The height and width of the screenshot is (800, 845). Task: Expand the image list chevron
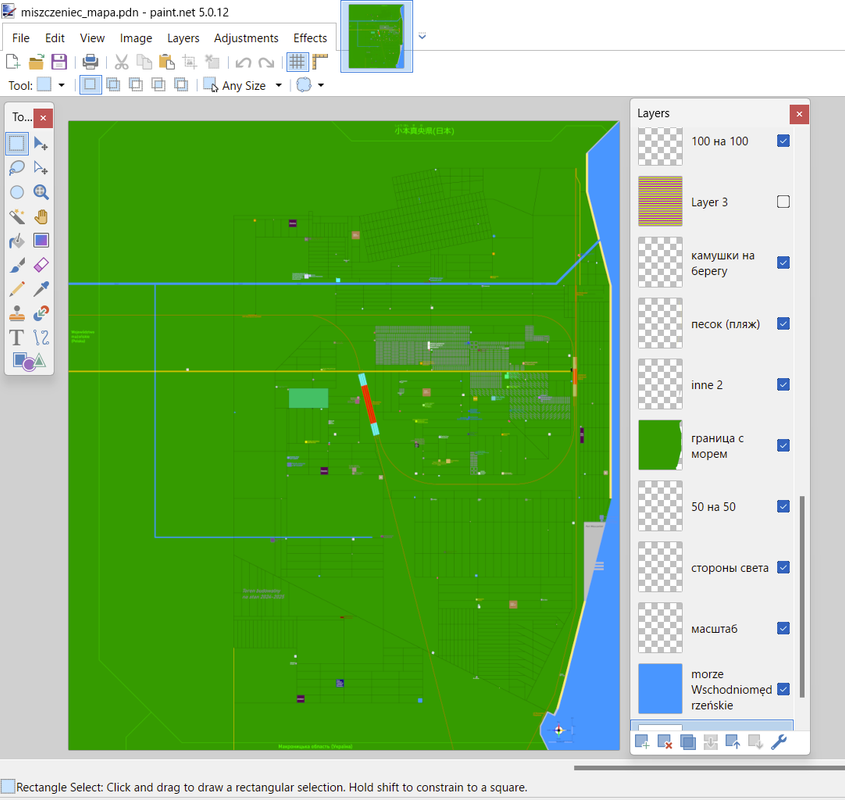tap(422, 37)
